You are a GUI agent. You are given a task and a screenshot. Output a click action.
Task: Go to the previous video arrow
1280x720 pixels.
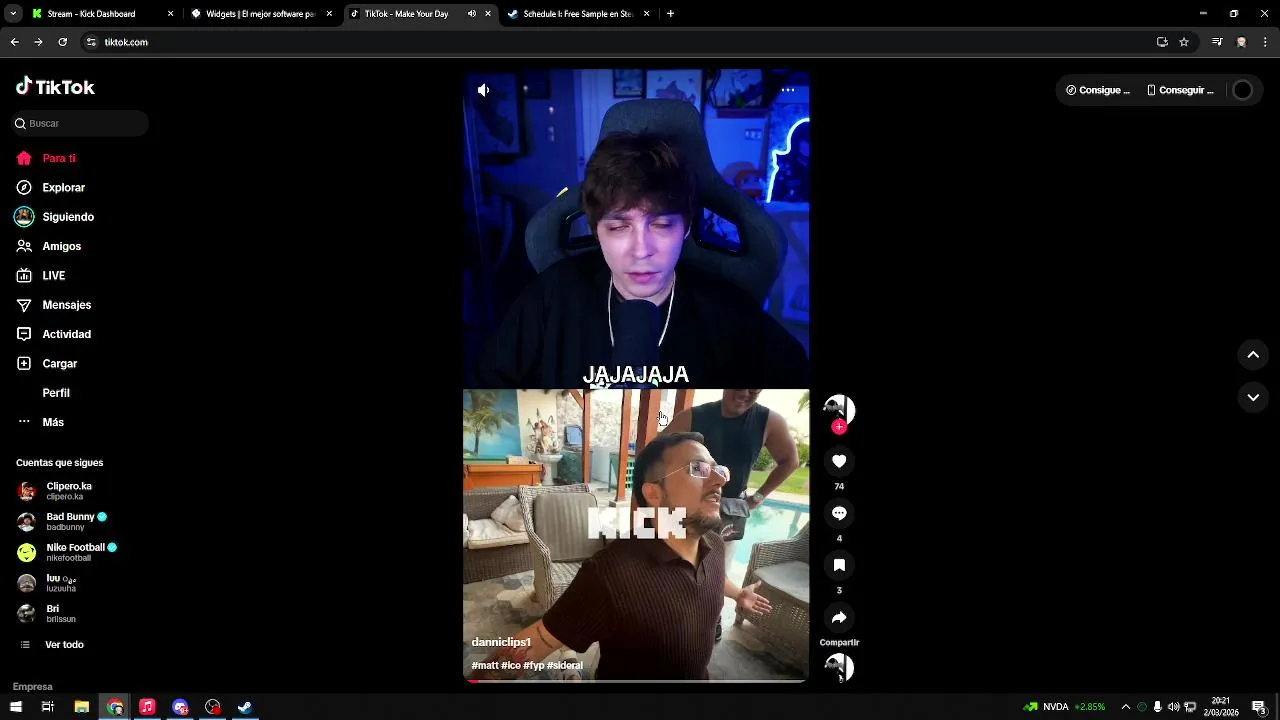(x=1253, y=355)
